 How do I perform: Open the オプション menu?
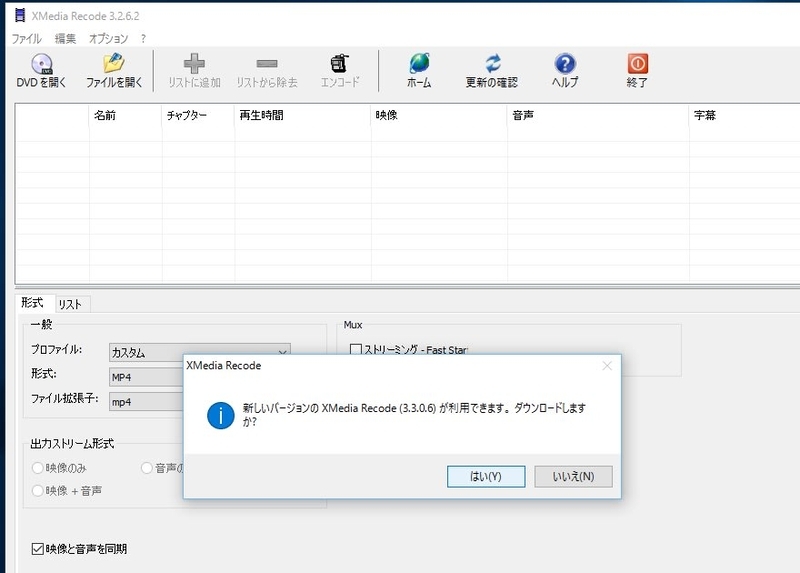(x=108, y=39)
